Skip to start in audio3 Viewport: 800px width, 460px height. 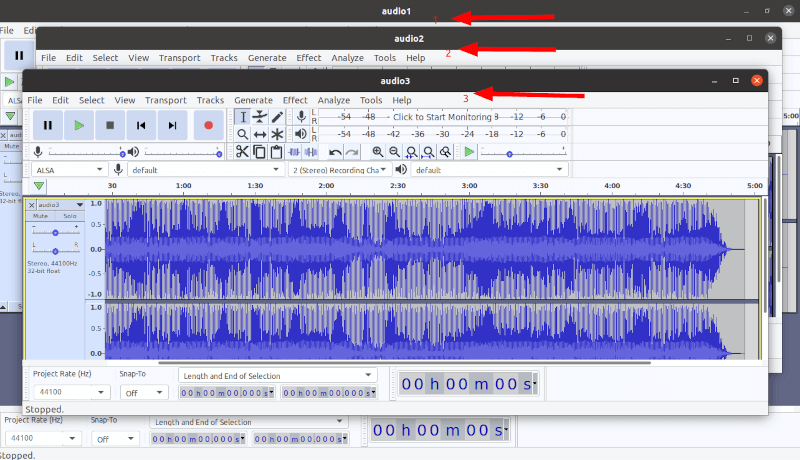click(x=141, y=125)
